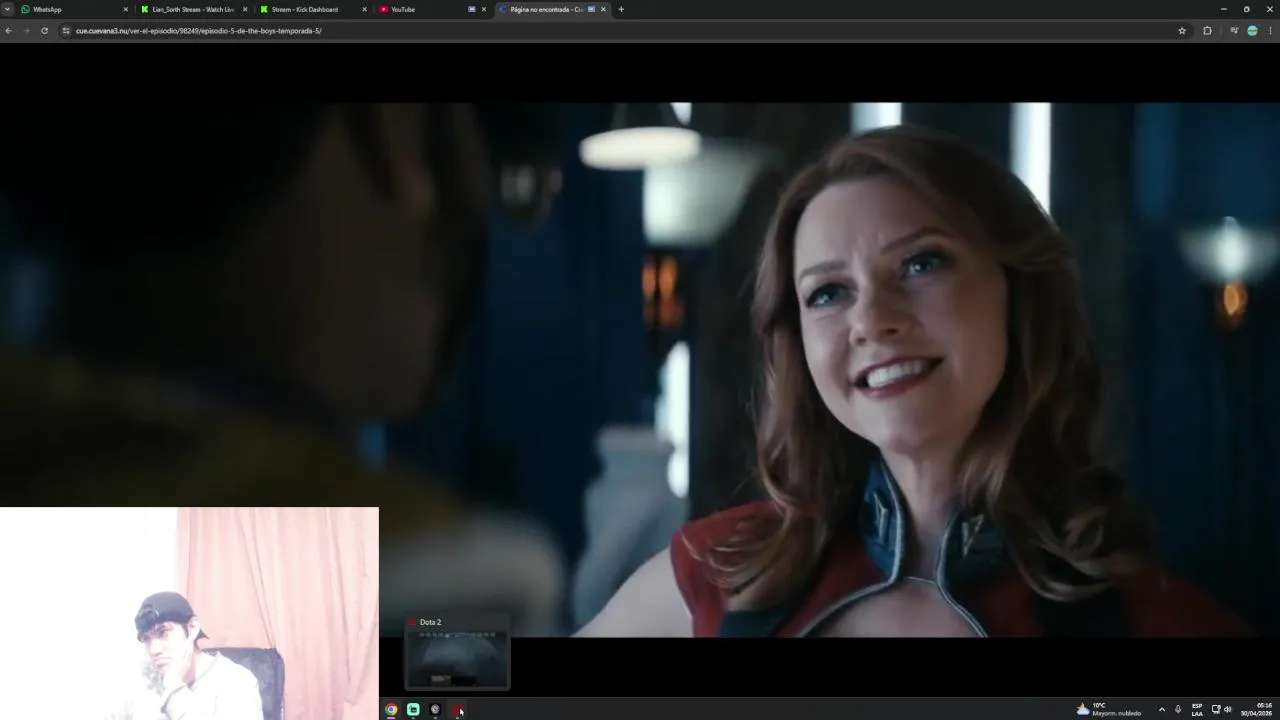Open the browser extensions menu
The height and width of the screenshot is (720, 1280).
pyautogui.click(x=1207, y=31)
